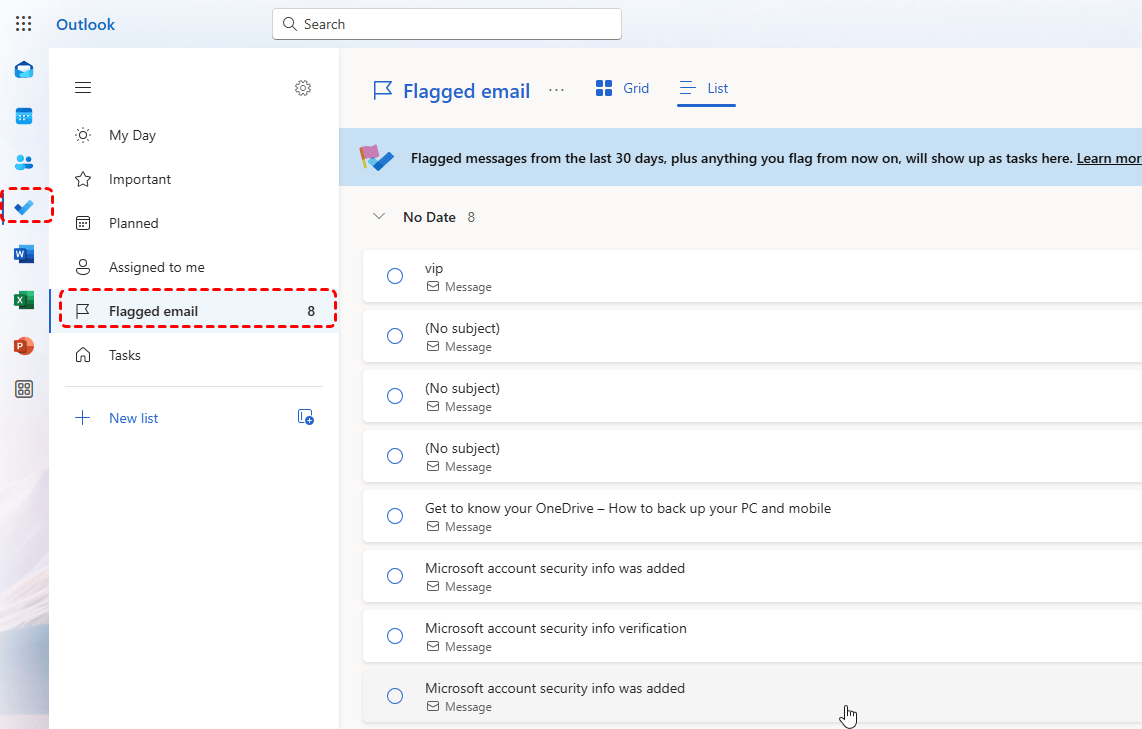Click the Outlook brand title
Viewport: 1142px width, 729px height.
[x=85, y=24]
